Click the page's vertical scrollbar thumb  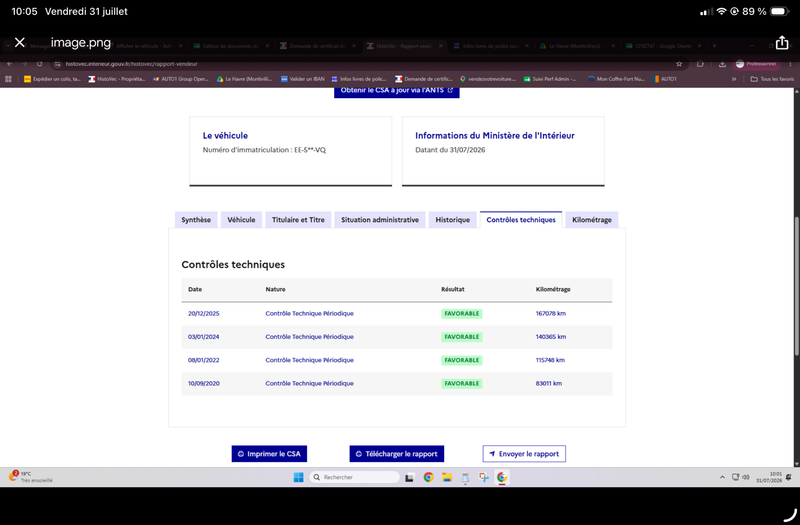click(797, 286)
